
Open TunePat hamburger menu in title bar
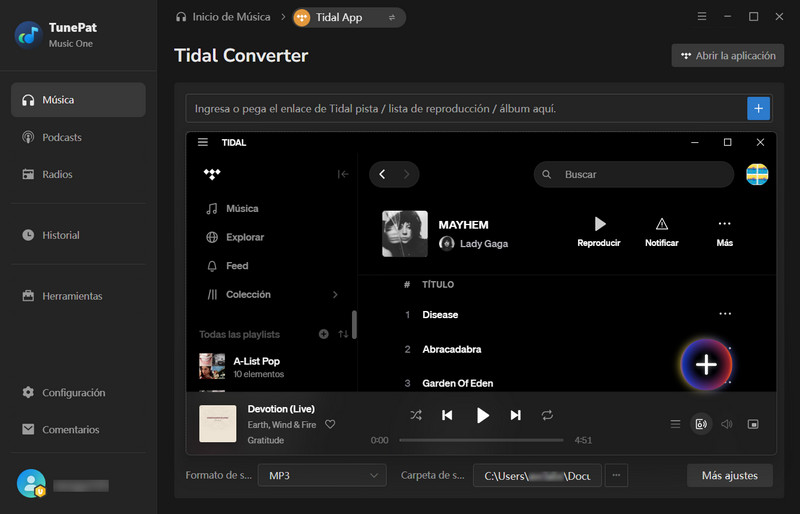(702, 17)
